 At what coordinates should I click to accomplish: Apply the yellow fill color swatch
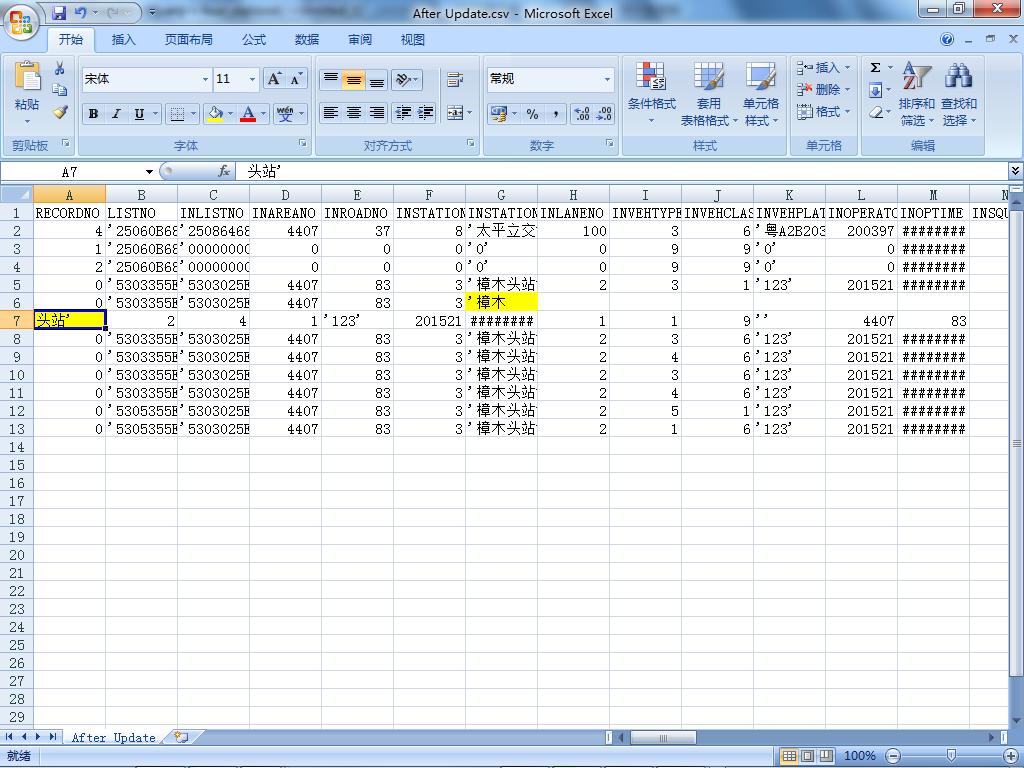pyautogui.click(x=214, y=114)
